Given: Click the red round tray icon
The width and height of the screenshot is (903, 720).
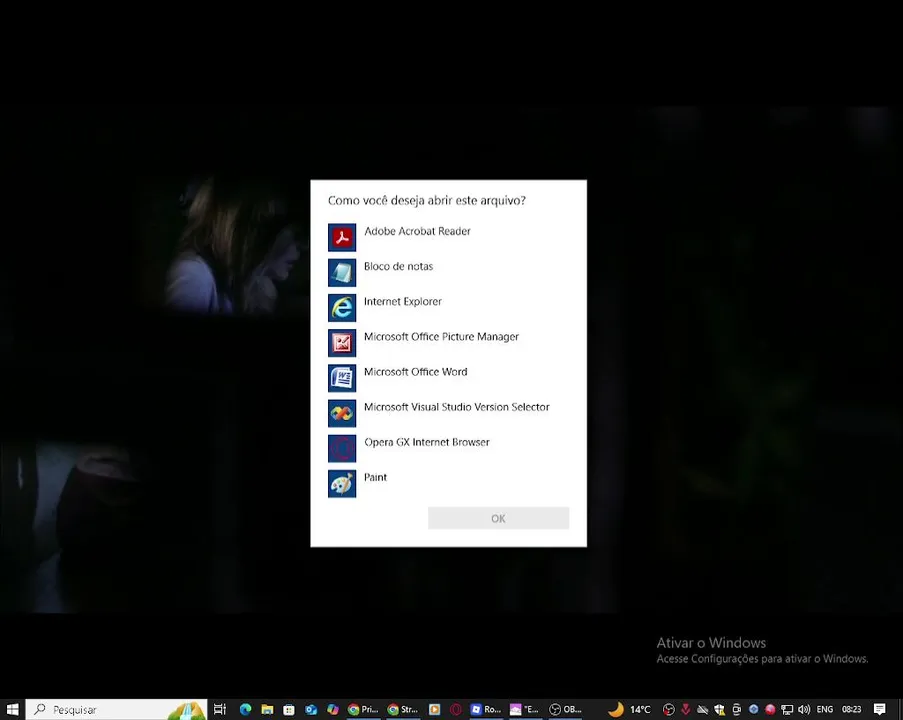Looking at the screenshot, I should [770, 709].
